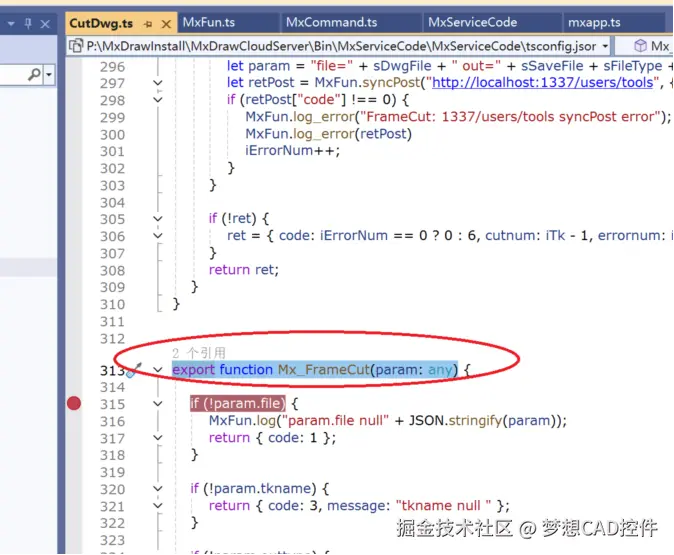This screenshot has height=555, width=674.
Task: Collapse the block at line 306
Action: (x=158, y=236)
